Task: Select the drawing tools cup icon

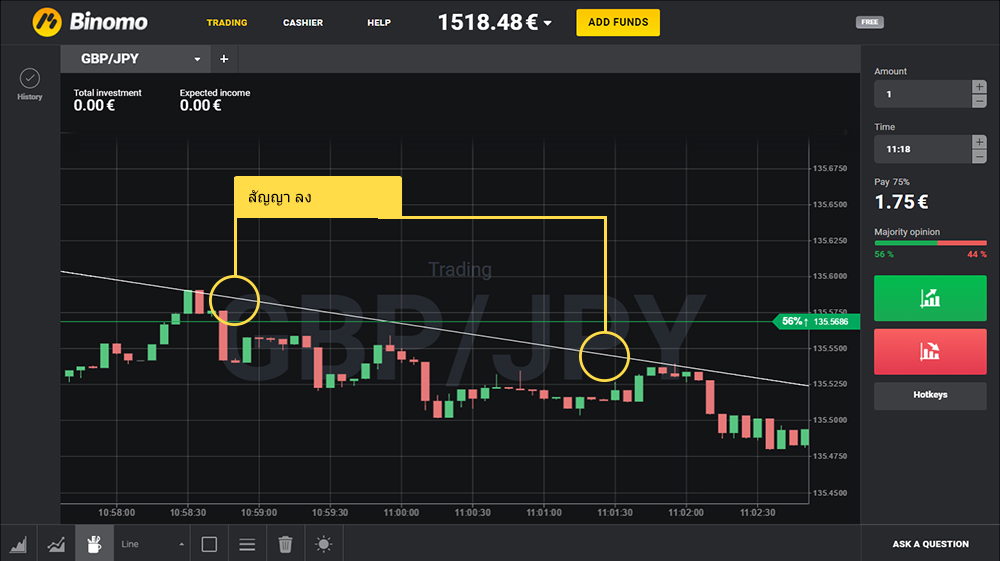Action: (94, 544)
